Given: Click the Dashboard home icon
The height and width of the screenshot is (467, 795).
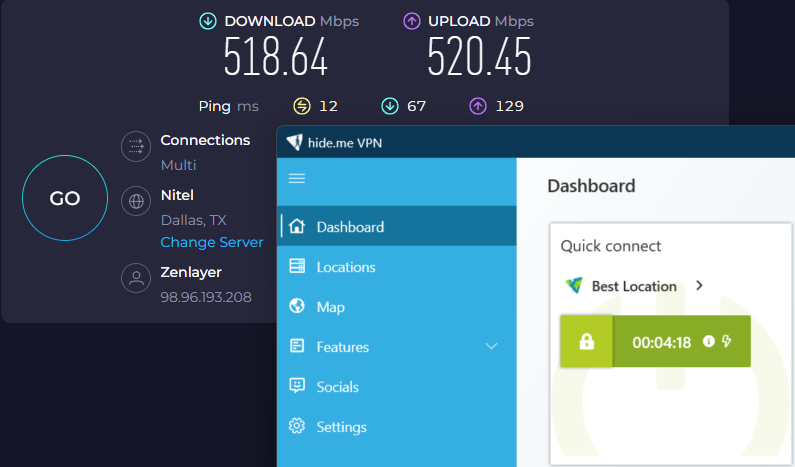Looking at the screenshot, I should (297, 226).
